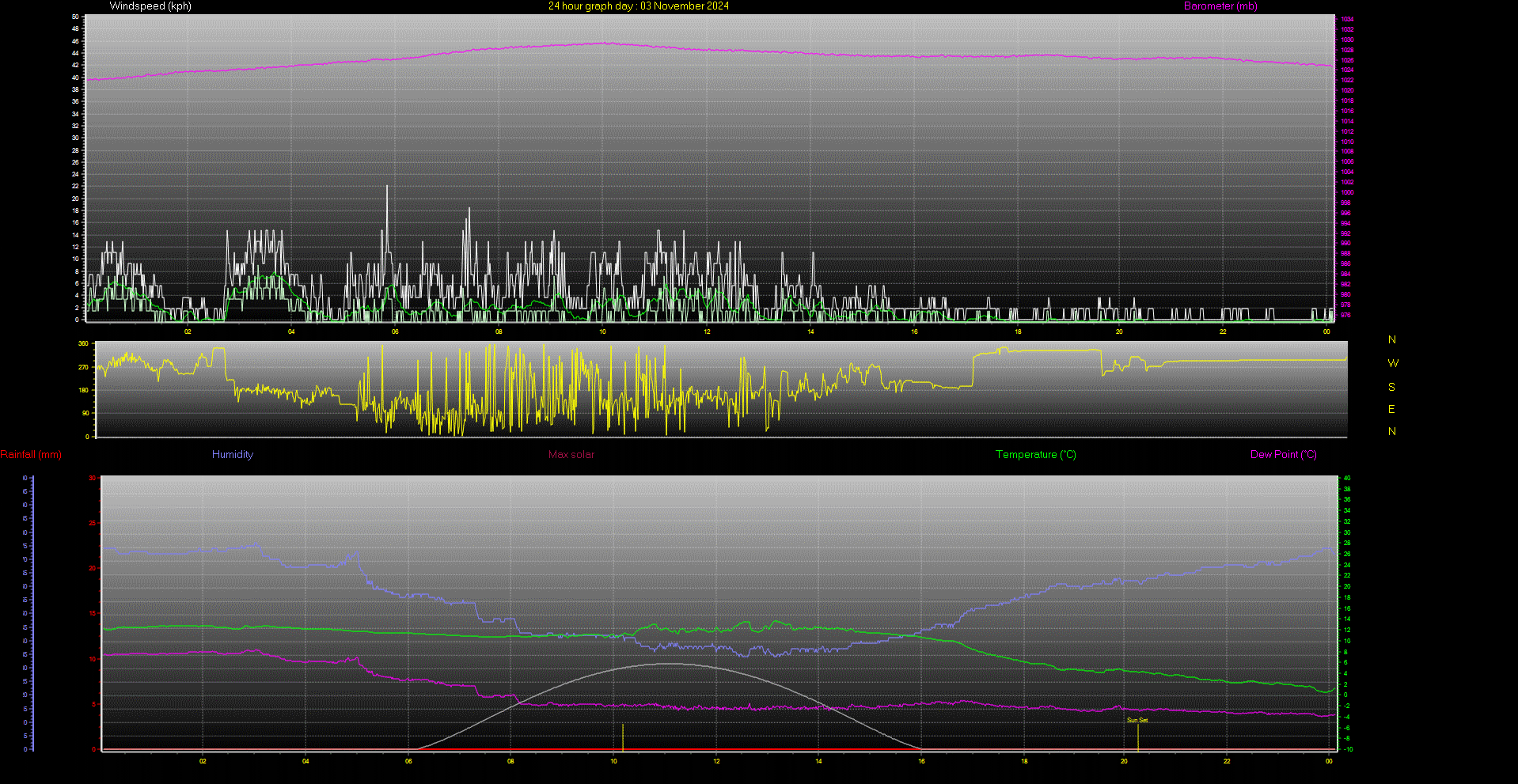Click hour "14" on the lower temperature graph axis

pos(818,761)
